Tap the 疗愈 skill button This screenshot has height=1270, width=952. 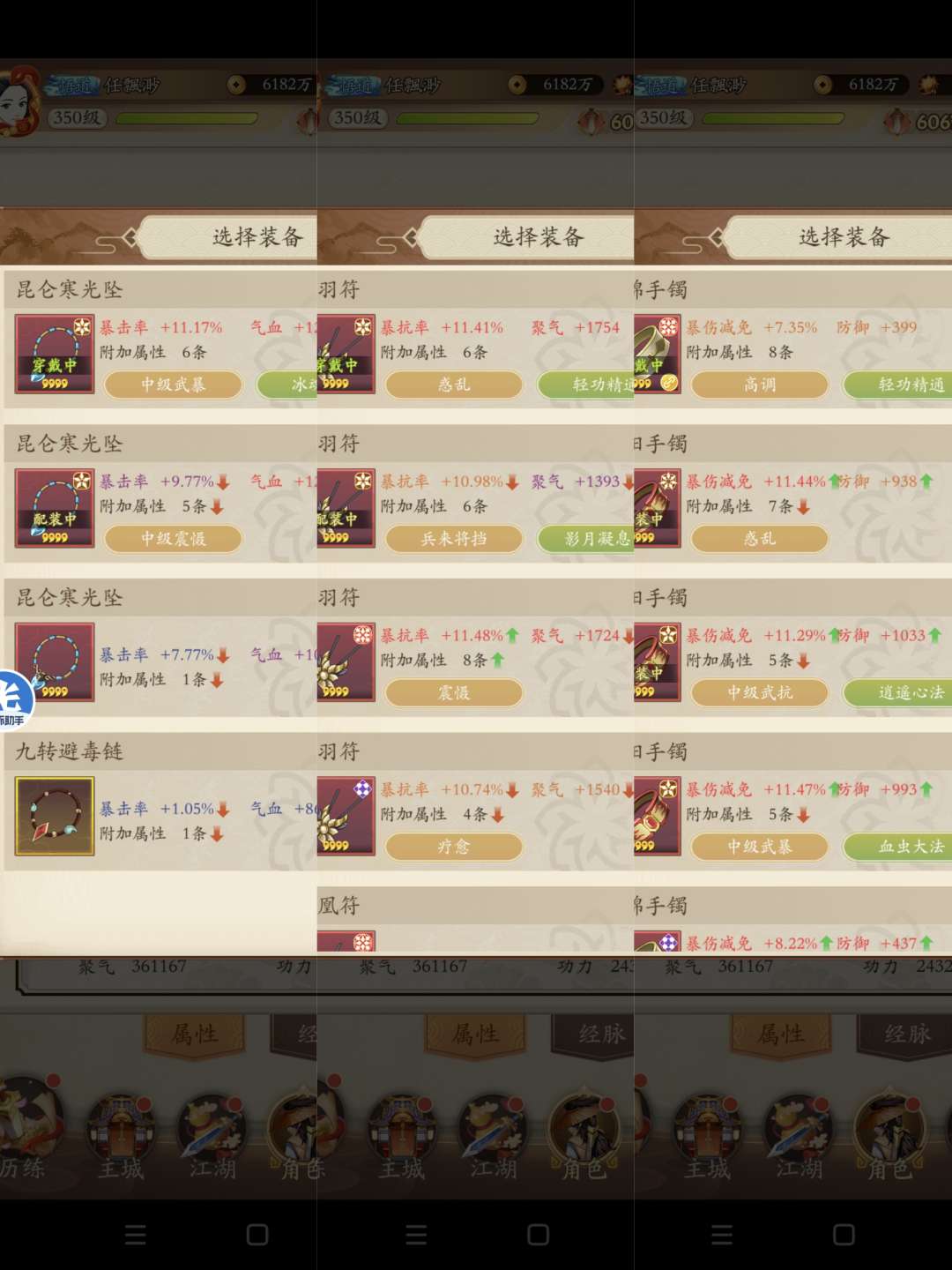click(x=454, y=847)
